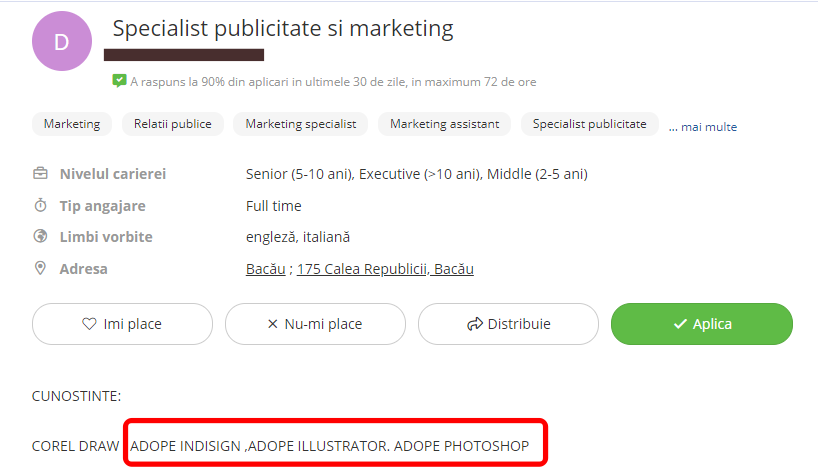Share the job using Distribuie
The image size is (818, 474).
pos(508,324)
